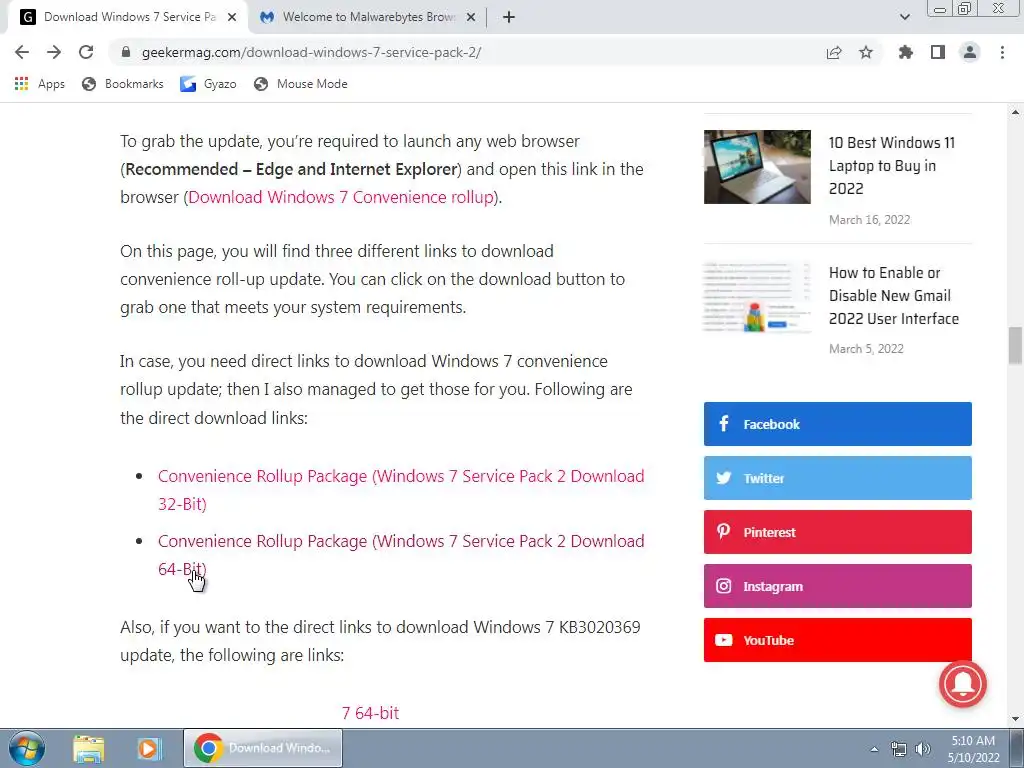
Task: Show hidden tray icons arrow
Action: tap(874, 749)
